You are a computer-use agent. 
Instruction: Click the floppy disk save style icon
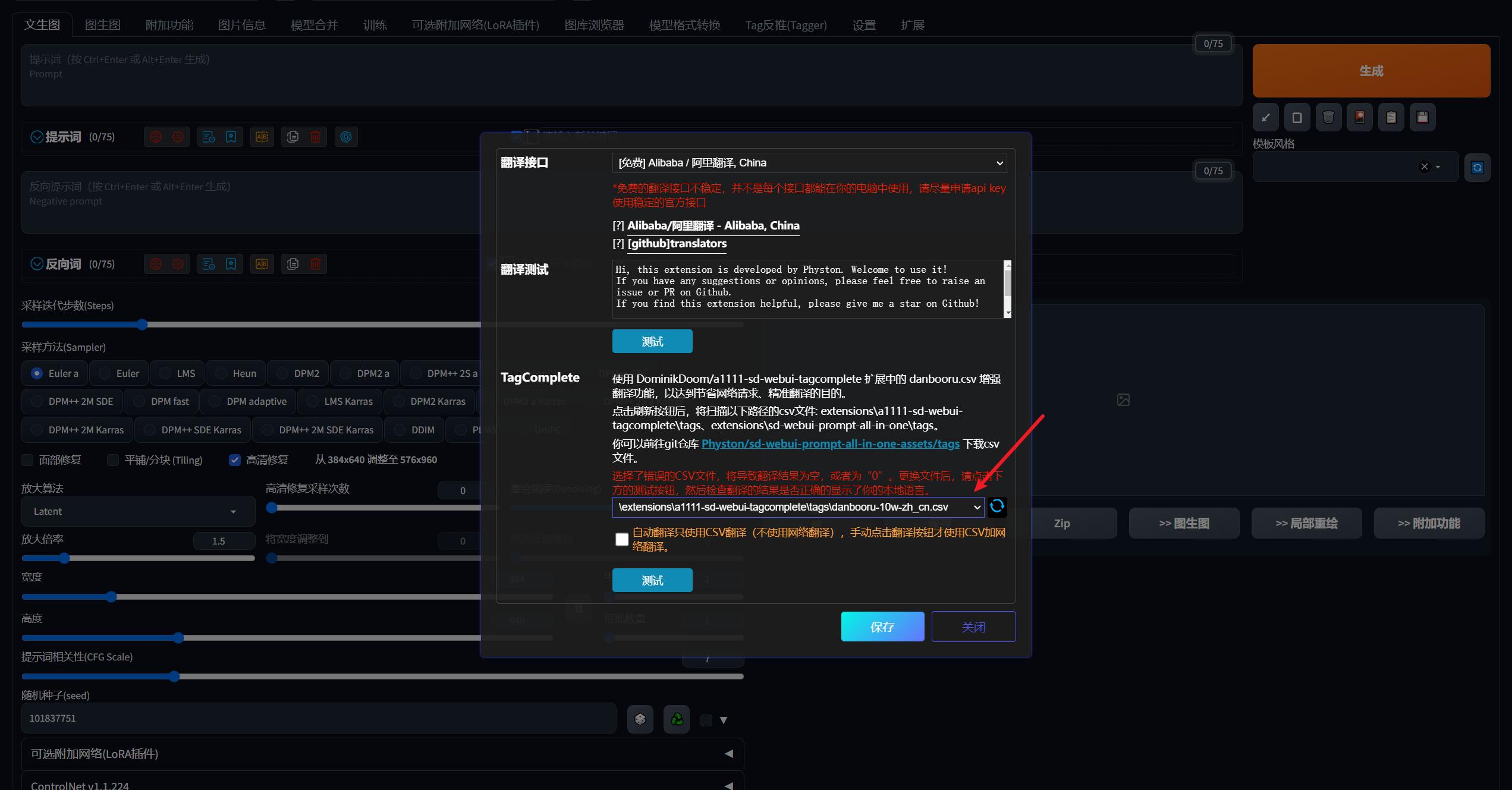[x=1422, y=117]
